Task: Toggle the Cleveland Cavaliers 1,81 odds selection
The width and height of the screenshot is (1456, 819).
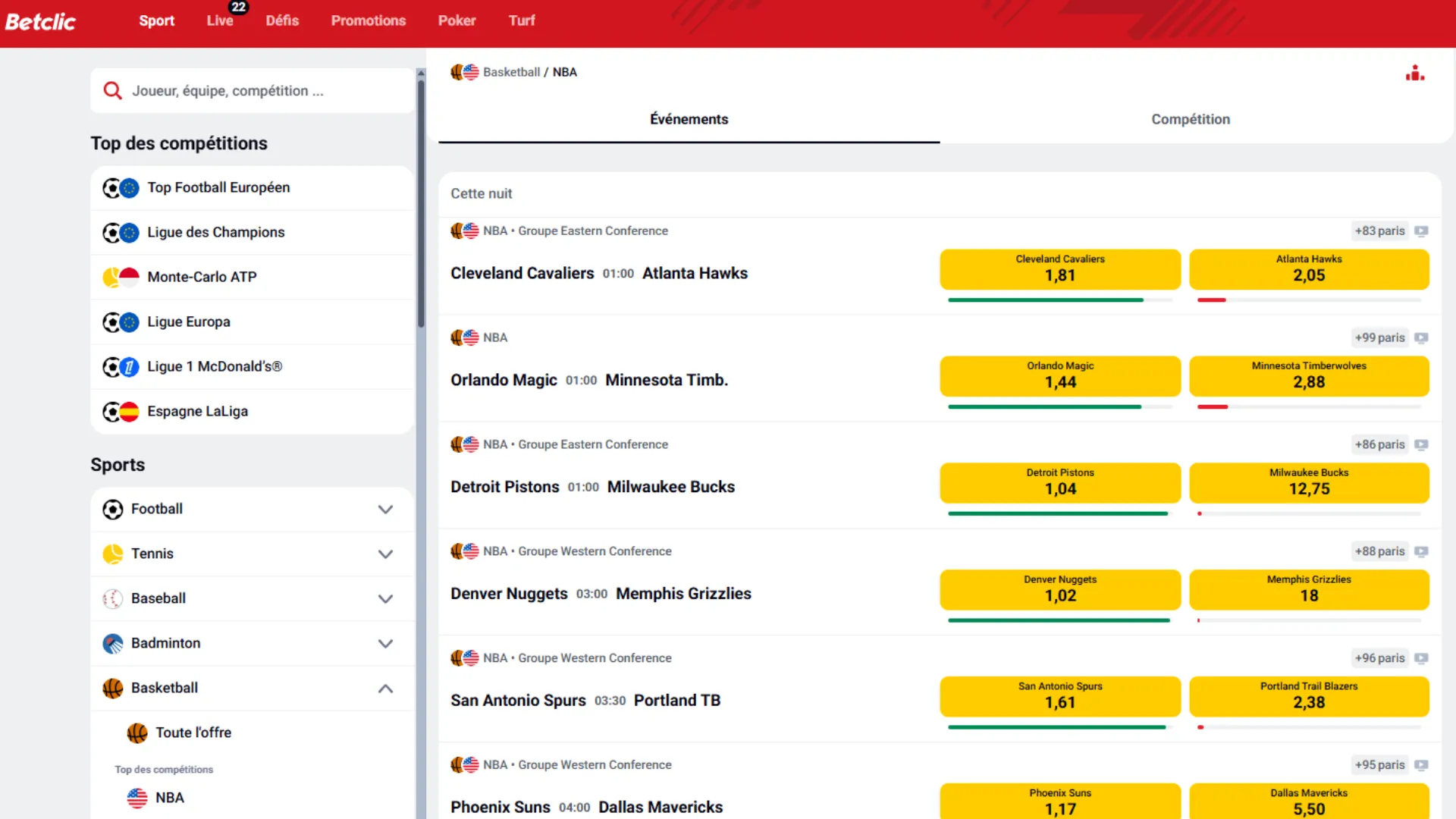Action: pyautogui.click(x=1059, y=269)
